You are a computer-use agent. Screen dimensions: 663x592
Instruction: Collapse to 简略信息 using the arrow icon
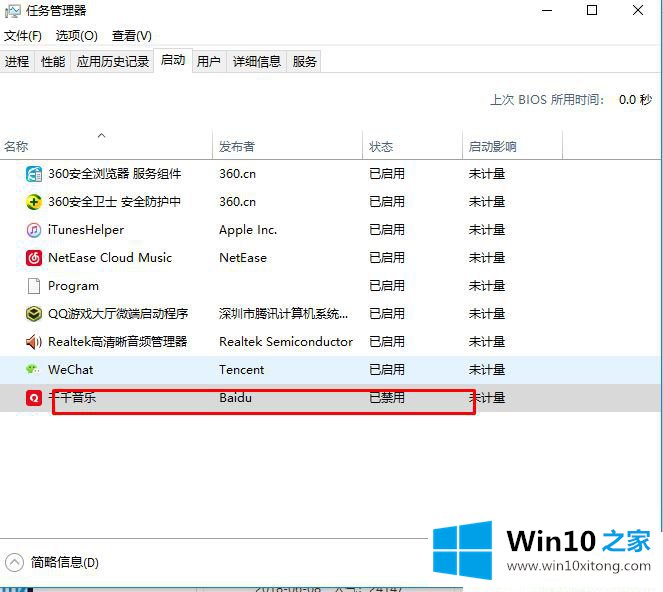[14, 563]
